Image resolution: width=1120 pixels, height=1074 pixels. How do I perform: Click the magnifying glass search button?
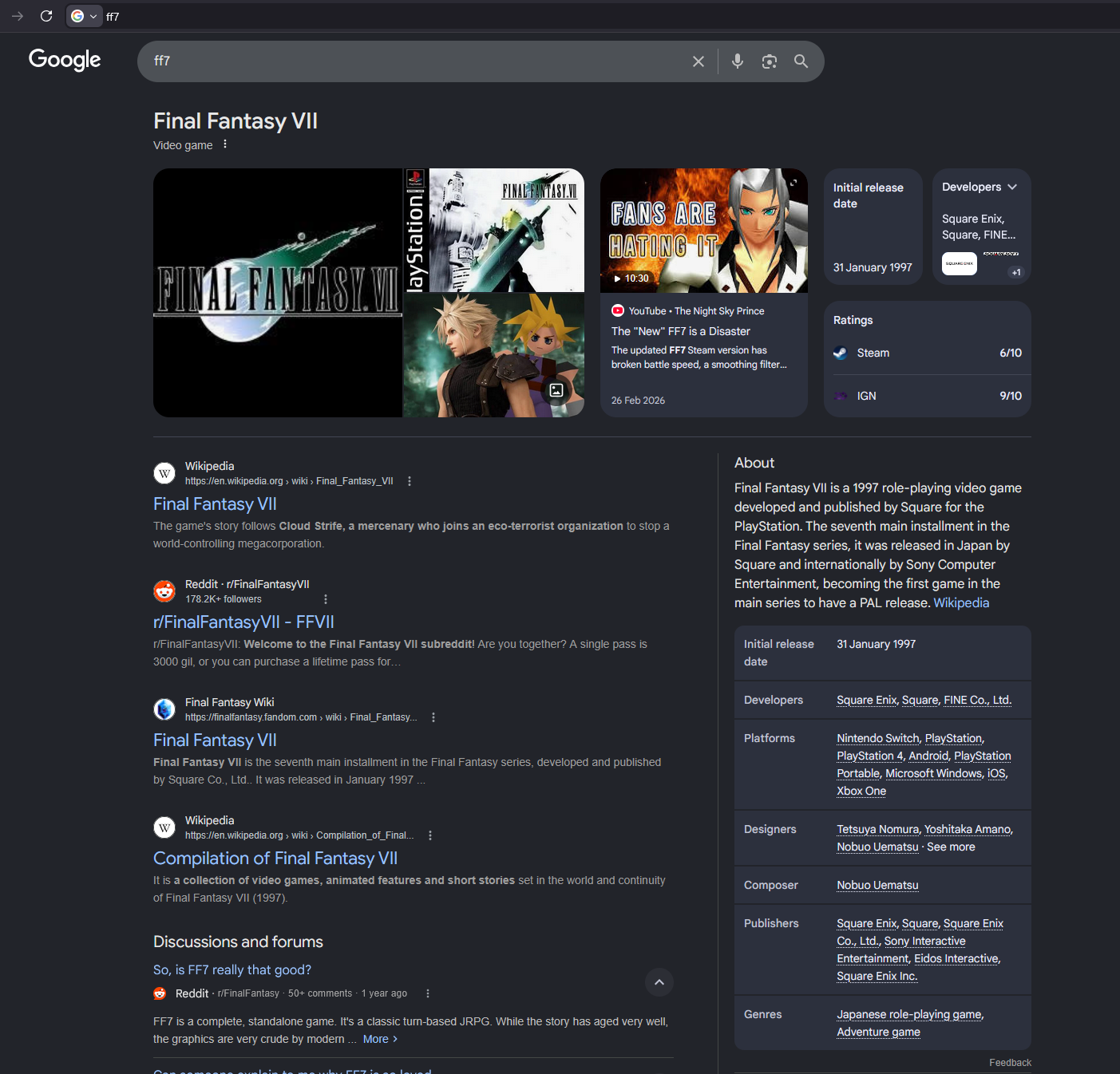click(801, 61)
